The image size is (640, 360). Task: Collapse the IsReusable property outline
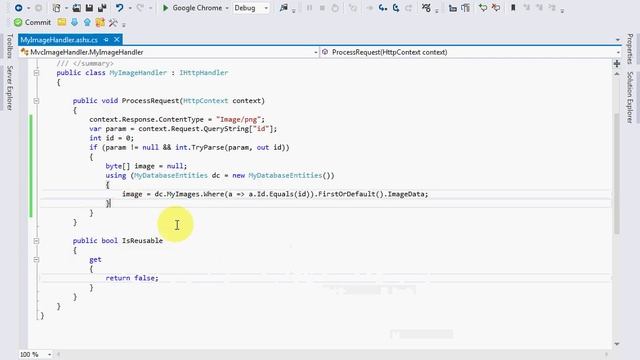point(36,241)
